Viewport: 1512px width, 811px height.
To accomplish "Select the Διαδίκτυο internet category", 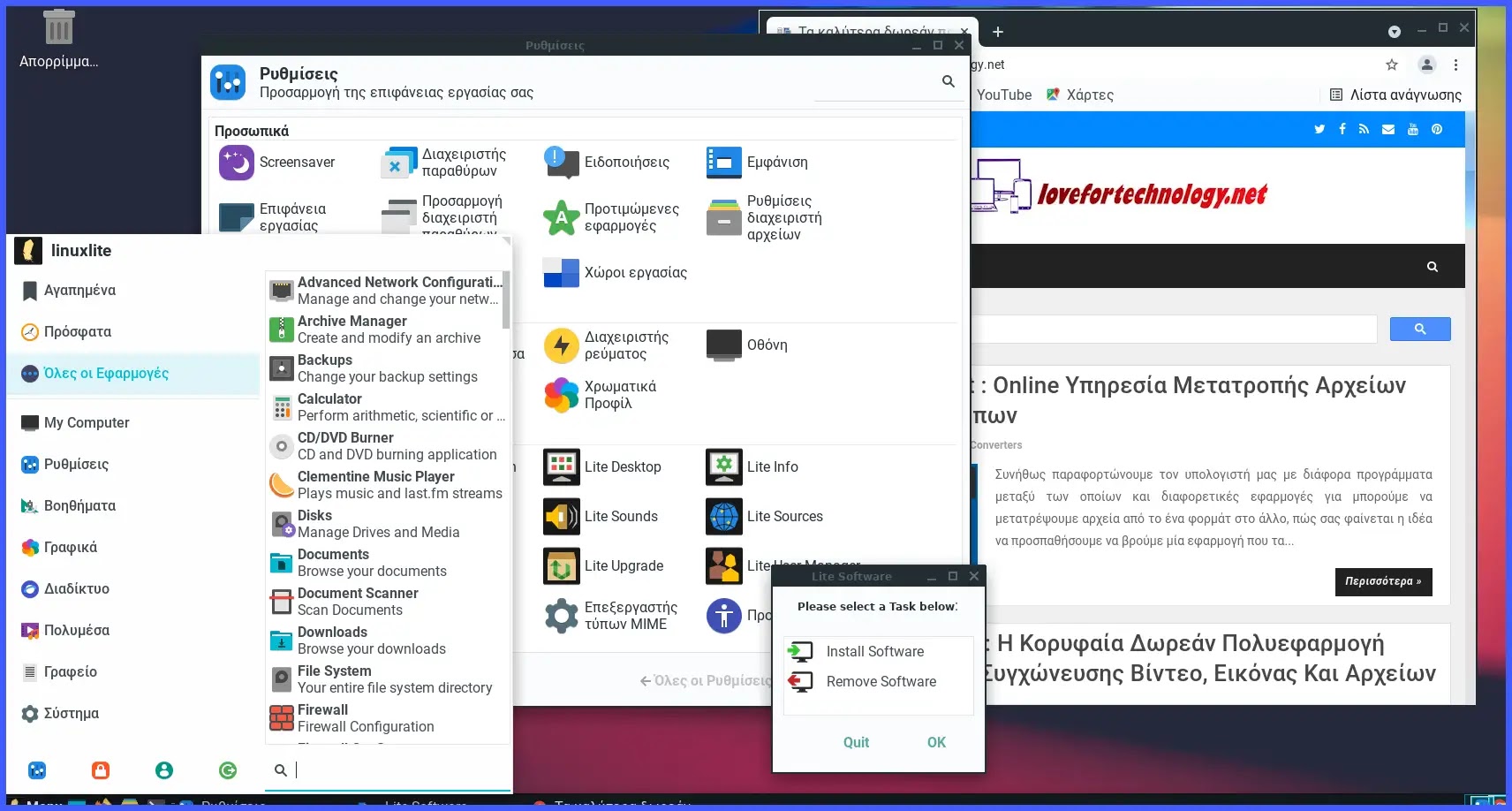I will coord(132,589).
